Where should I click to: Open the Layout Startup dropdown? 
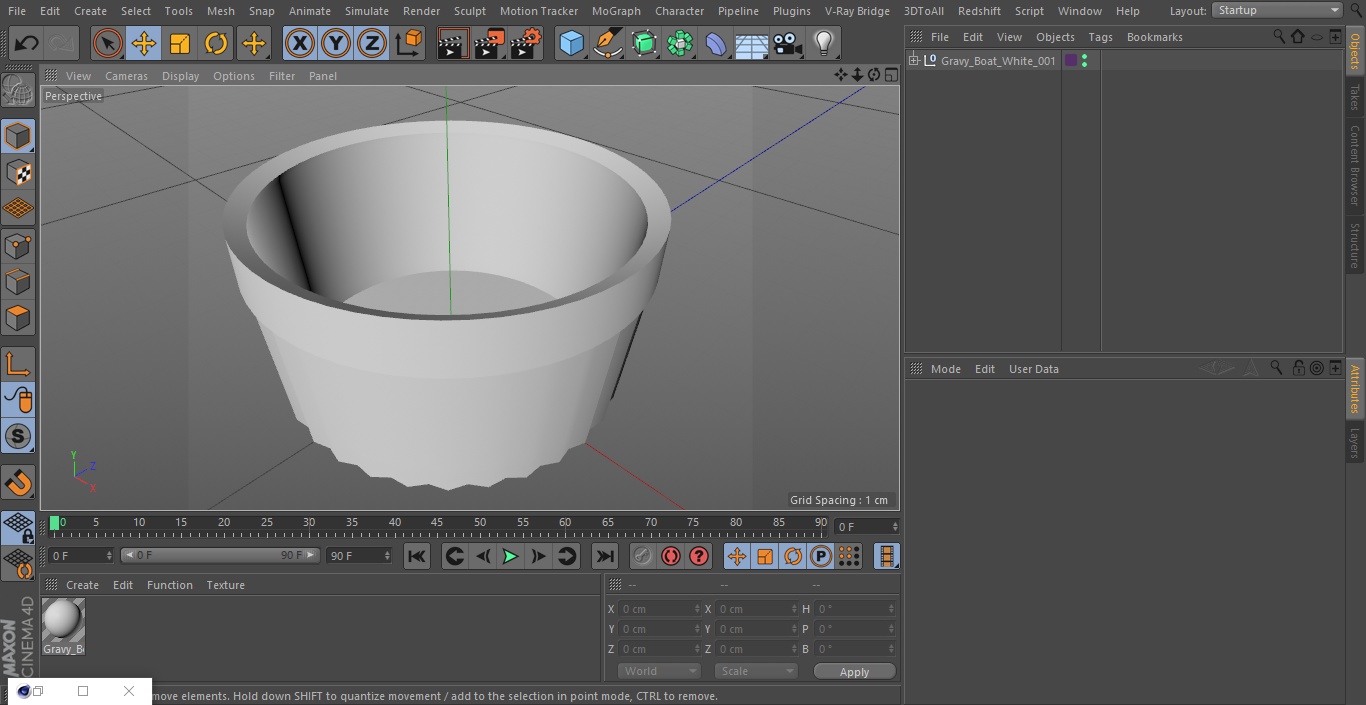pyautogui.click(x=1277, y=10)
